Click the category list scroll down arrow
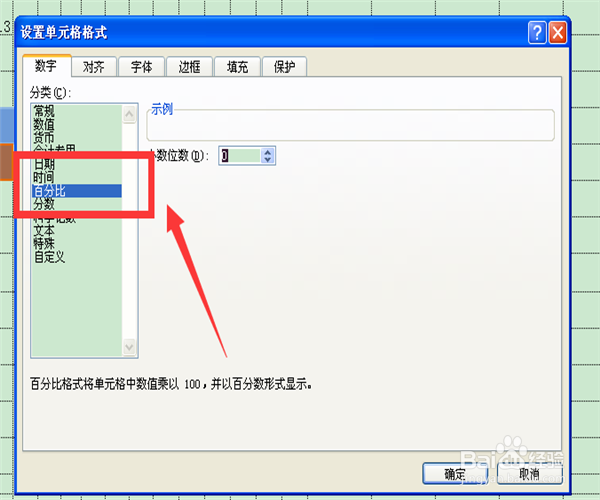This screenshot has width=600, height=500. click(x=129, y=347)
